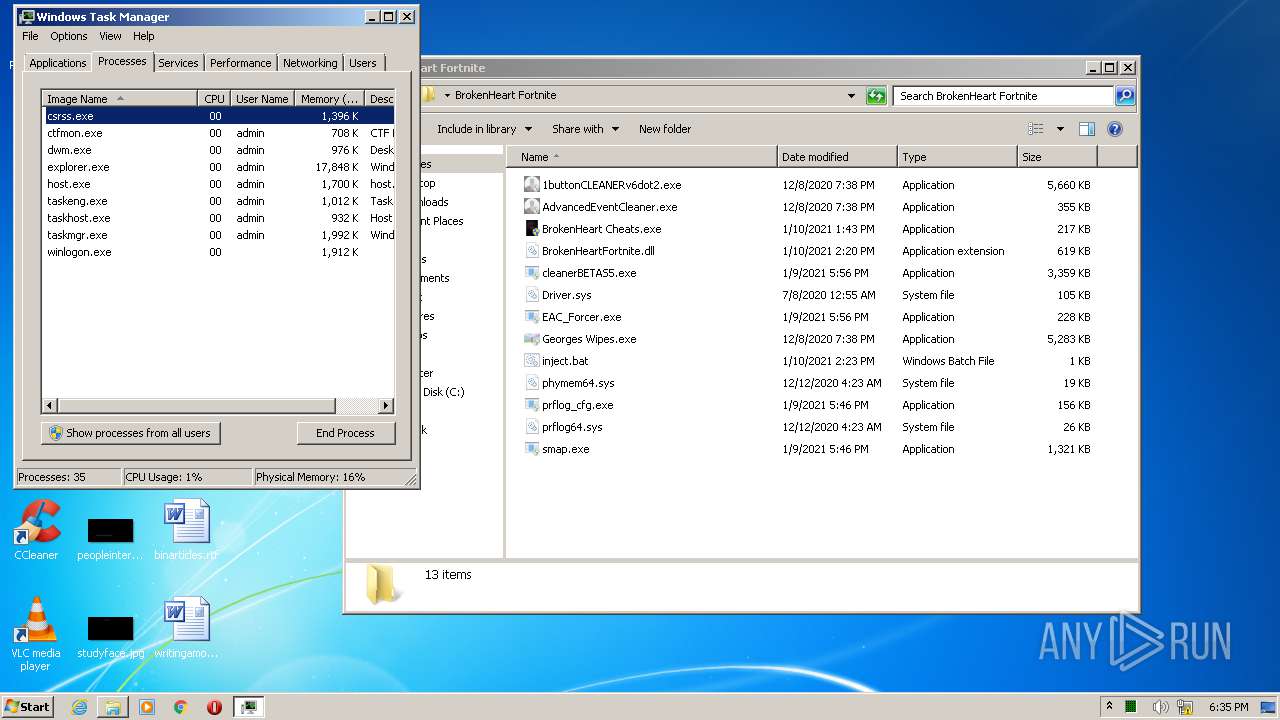Sort processes by Image Name column
This screenshot has height=720, width=1280.
click(120, 99)
